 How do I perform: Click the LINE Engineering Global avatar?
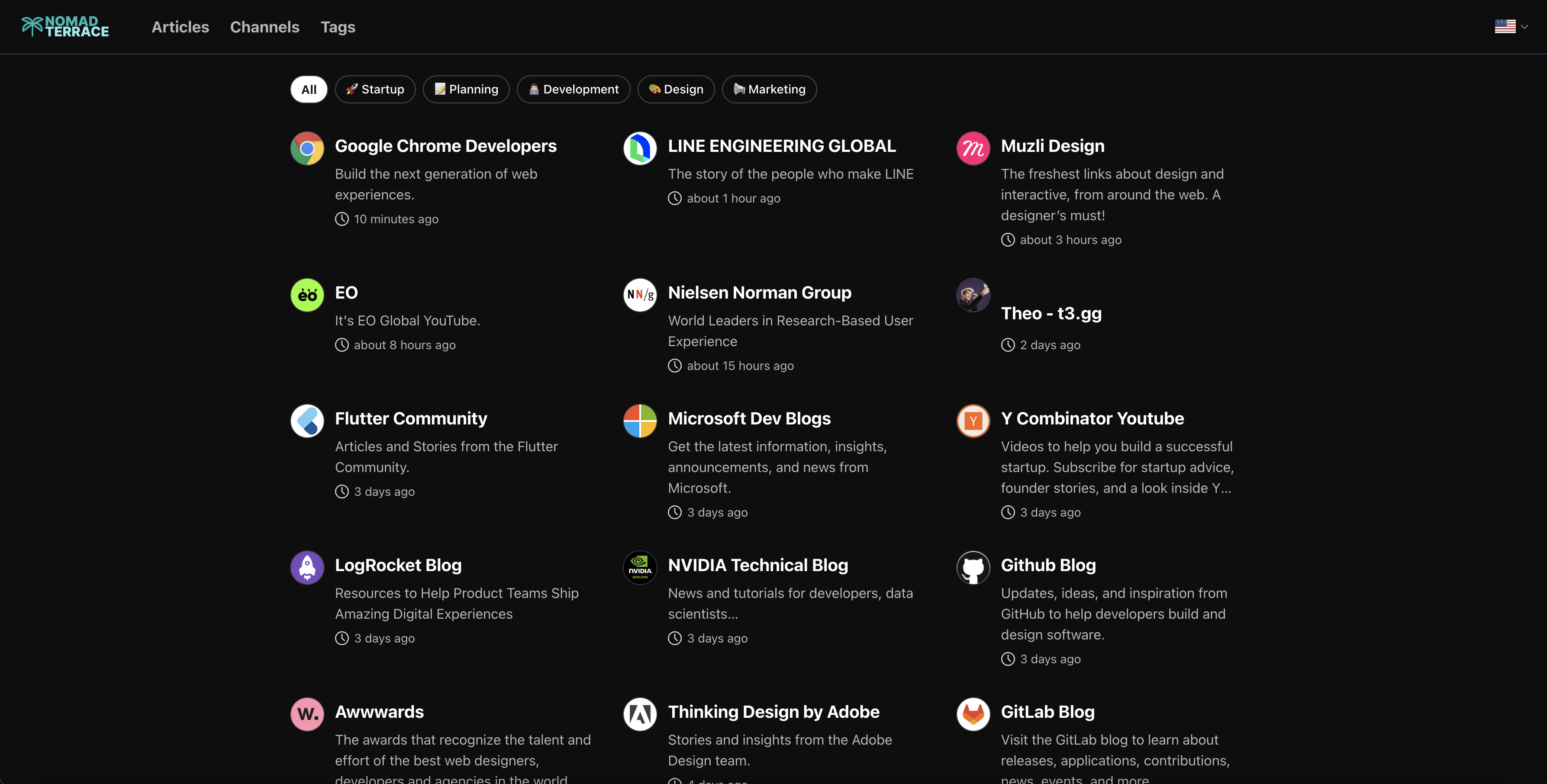[x=640, y=148]
